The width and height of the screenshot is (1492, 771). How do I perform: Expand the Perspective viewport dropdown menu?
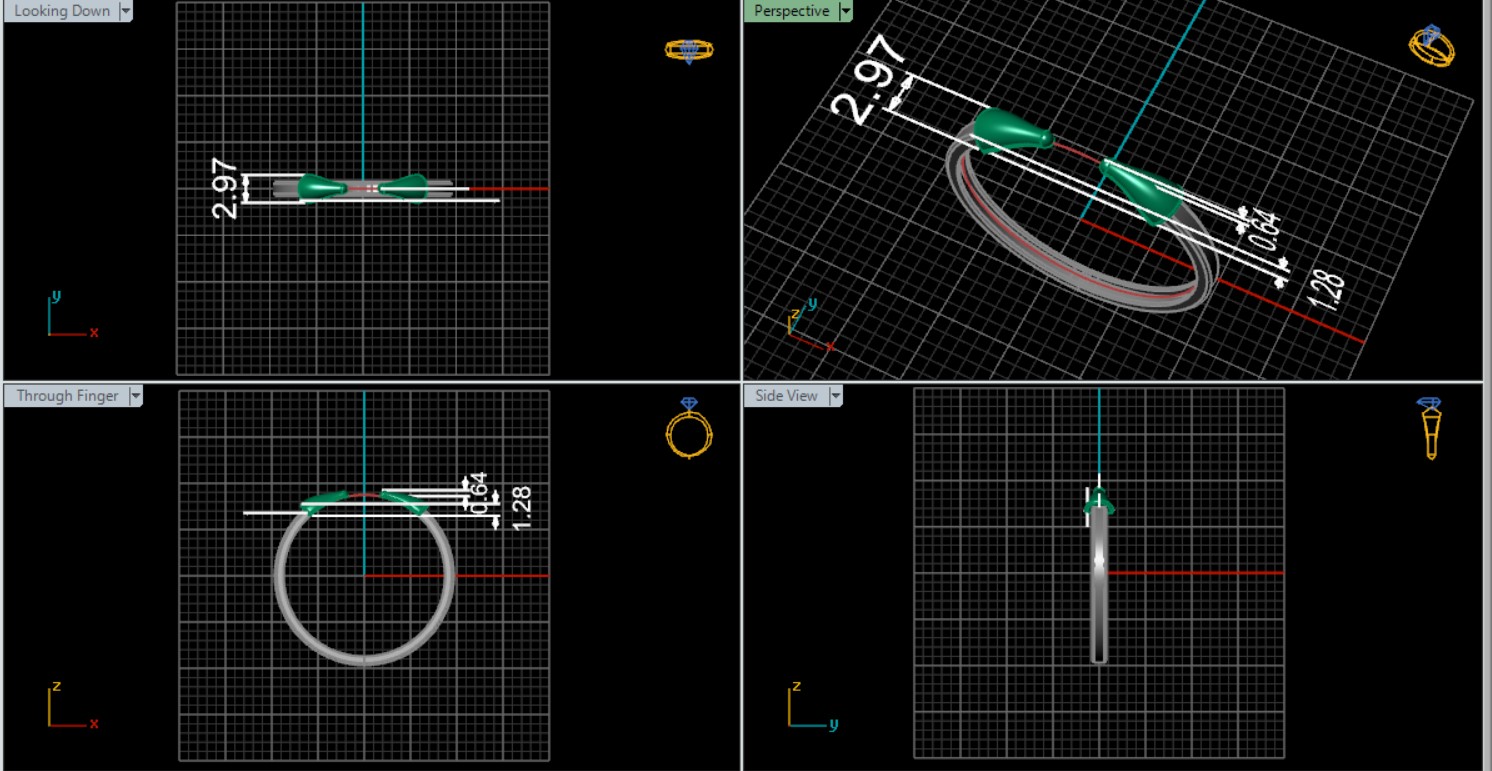coord(846,11)
